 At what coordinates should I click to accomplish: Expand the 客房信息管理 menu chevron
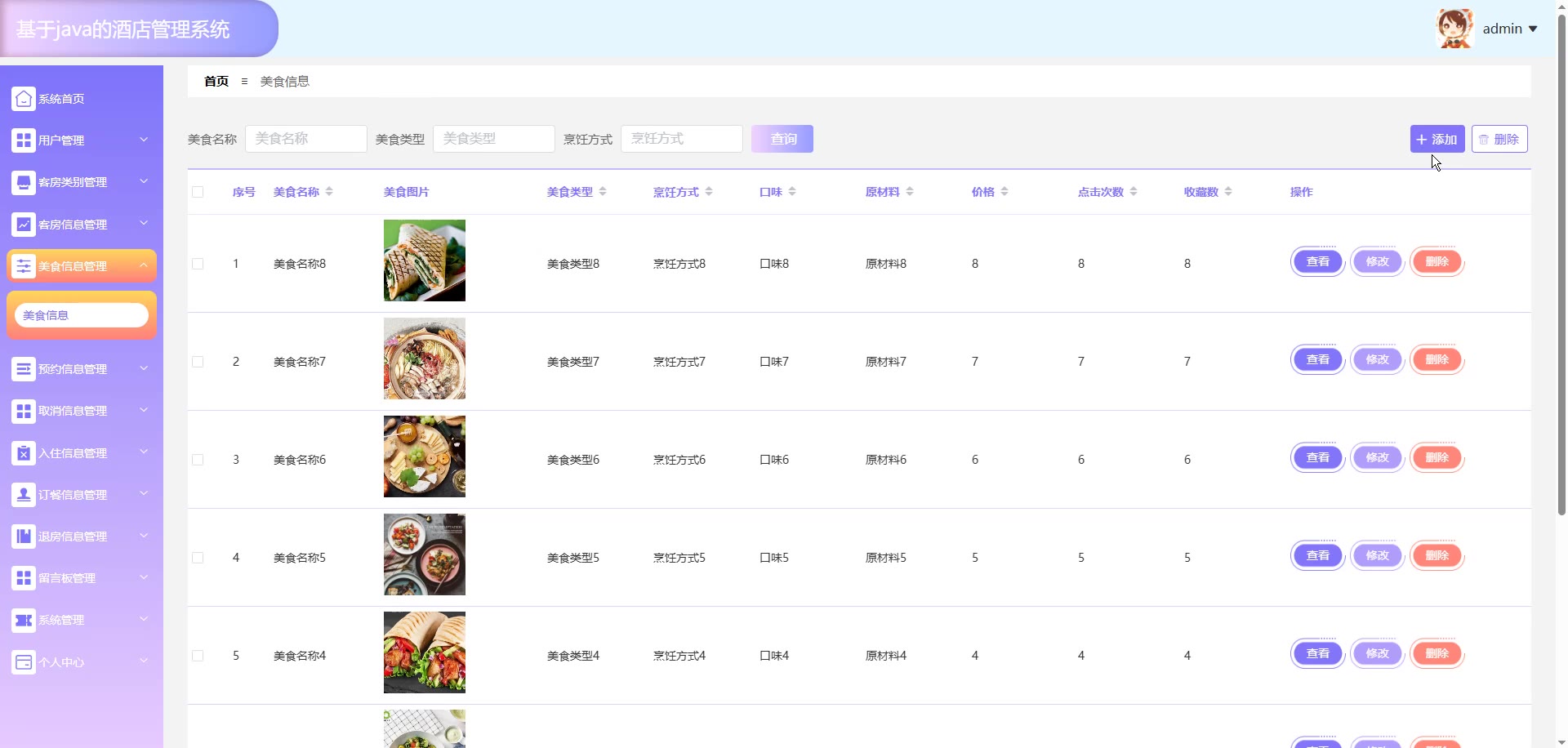tap(144, 224)
